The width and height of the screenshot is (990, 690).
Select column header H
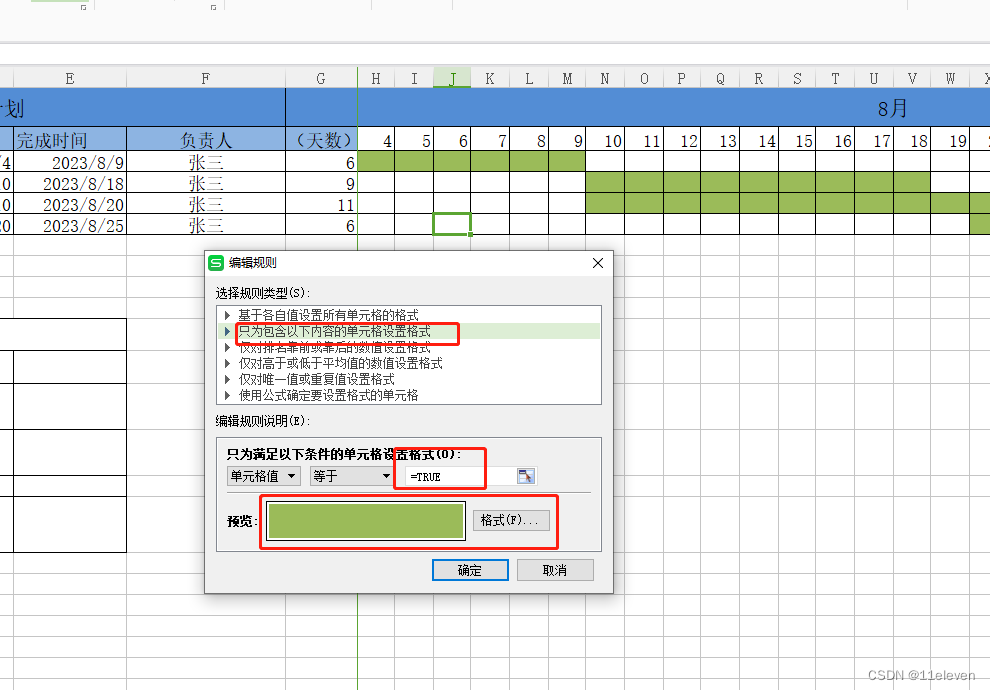[x=376, y=78]
